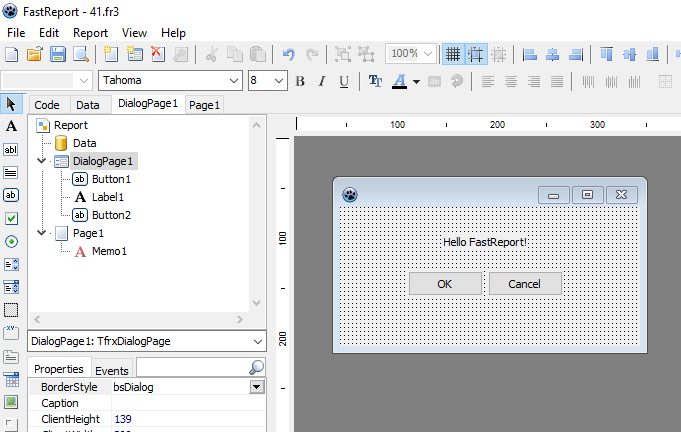
Task: Switch to the Data tab
Action: [88, 105]
